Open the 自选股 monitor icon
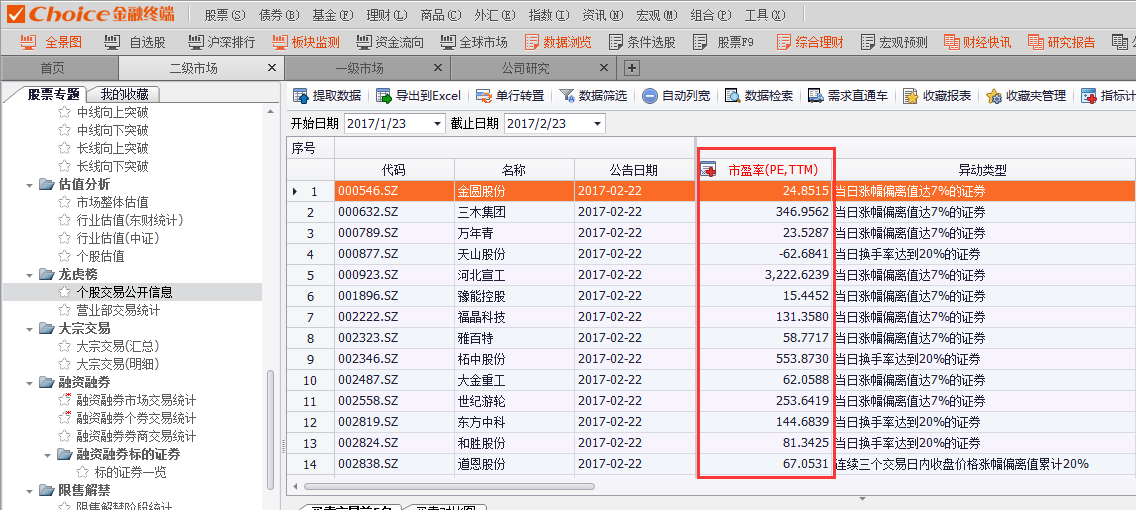Viewport: 1136px width, 510px height. (112, 42)
